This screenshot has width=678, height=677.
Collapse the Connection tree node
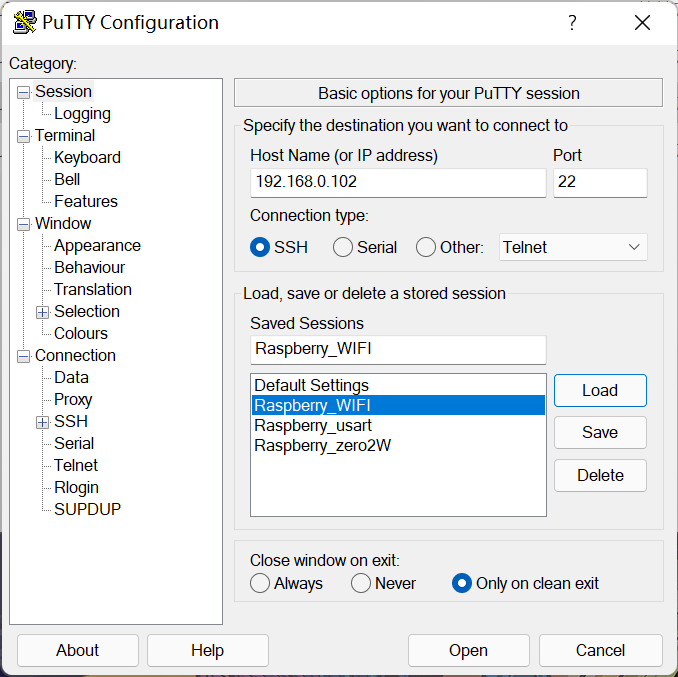(23, 357)
